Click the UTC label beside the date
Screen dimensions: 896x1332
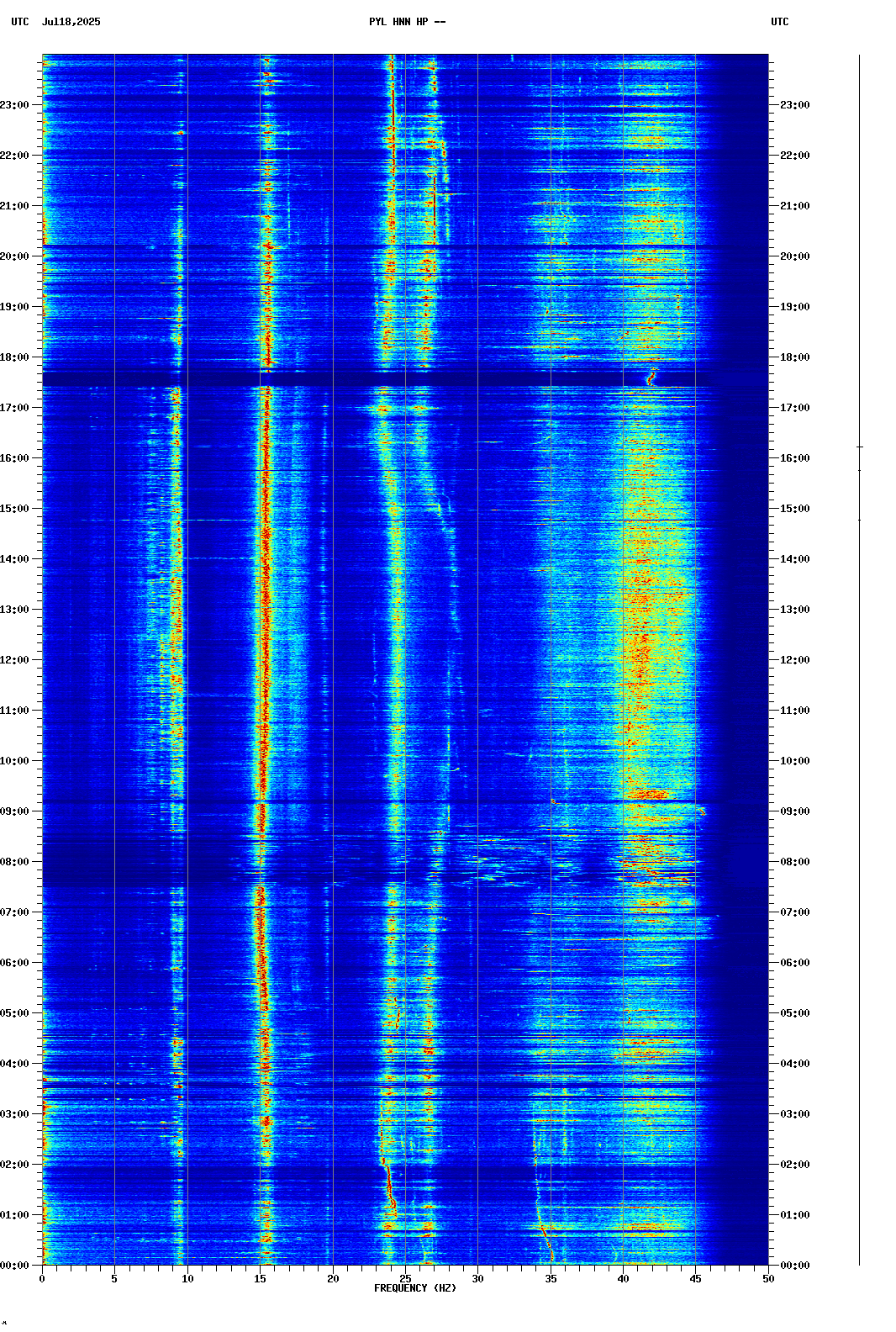[20, 22]
